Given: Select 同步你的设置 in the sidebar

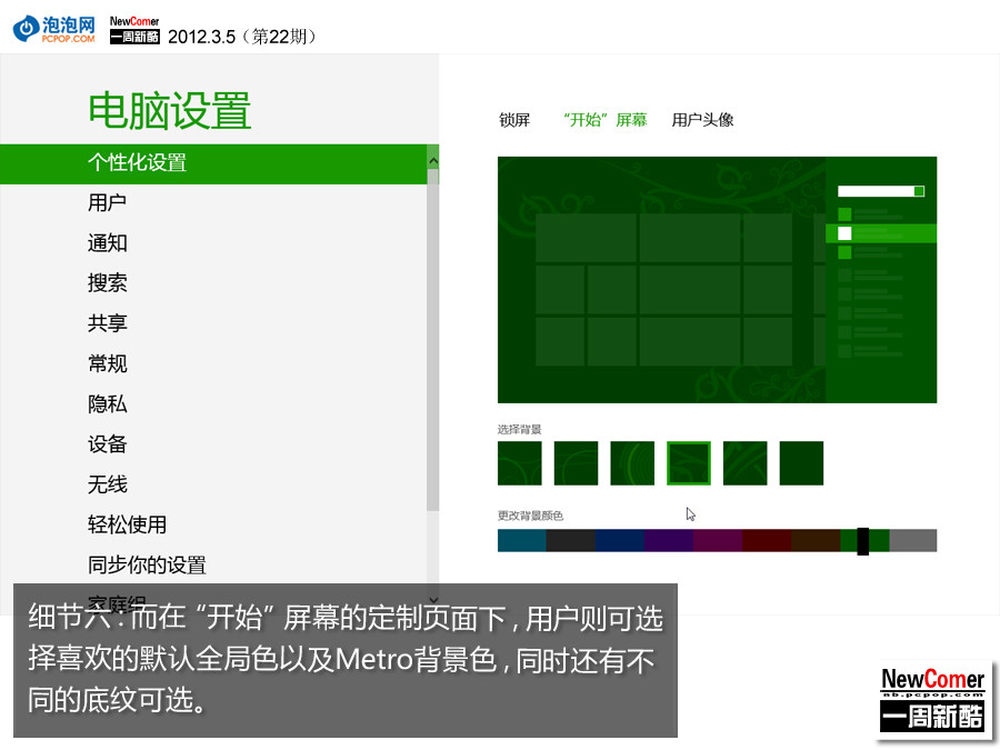Looking at the screenshot, I should point(146,565).
